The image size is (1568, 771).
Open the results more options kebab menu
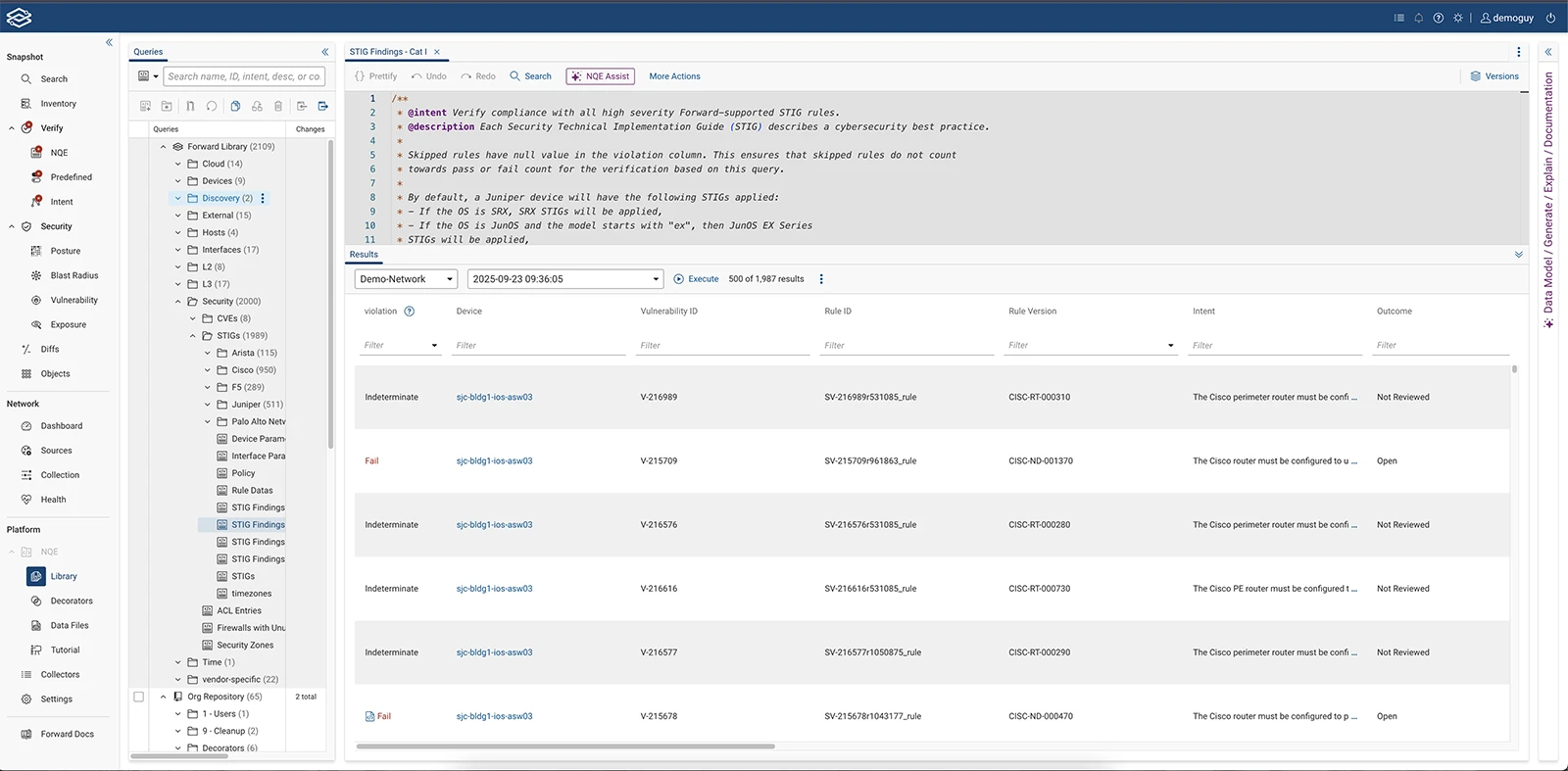(x=821, y=279)
